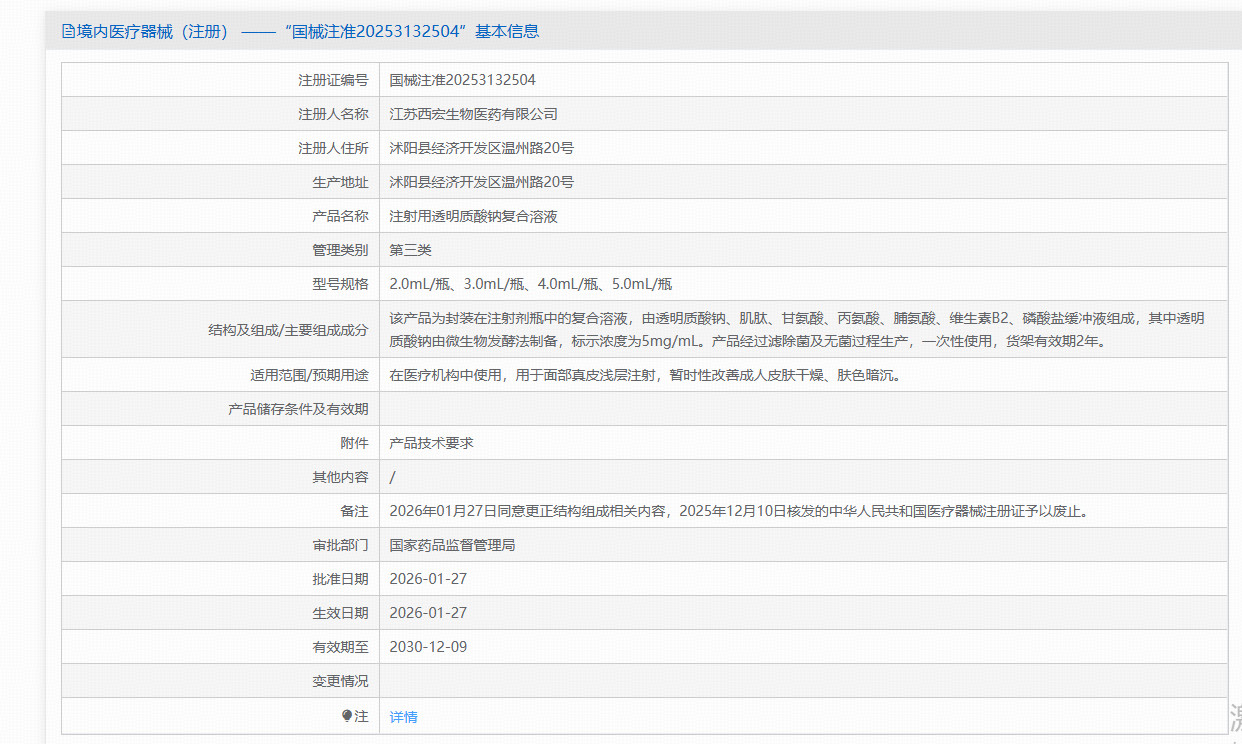Viewport: 1242px width, 744px height.
Task: Select product name 注射用透明质酸钠复合溶液
Action: pos(473,216)
